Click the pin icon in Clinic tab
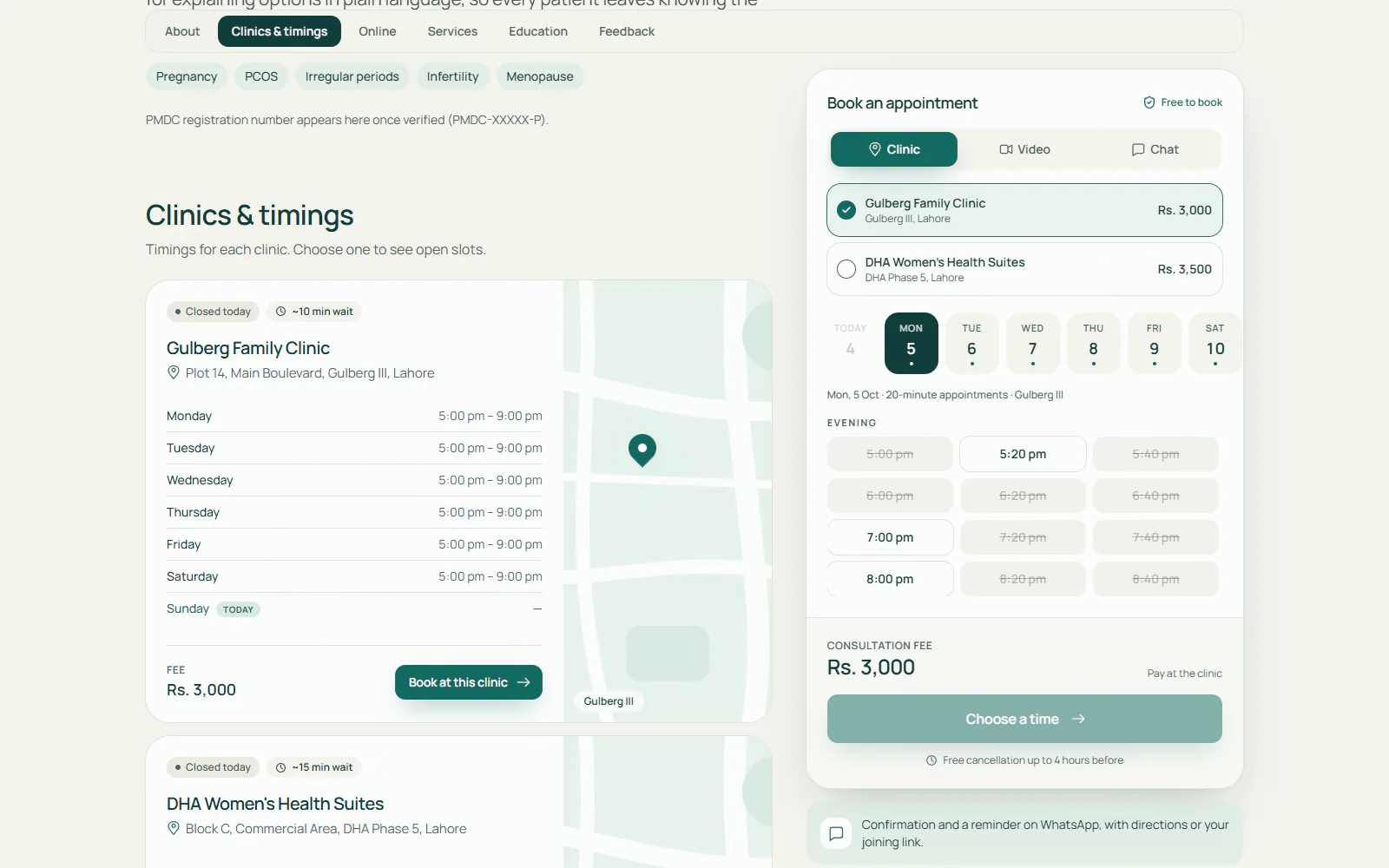 875,149
